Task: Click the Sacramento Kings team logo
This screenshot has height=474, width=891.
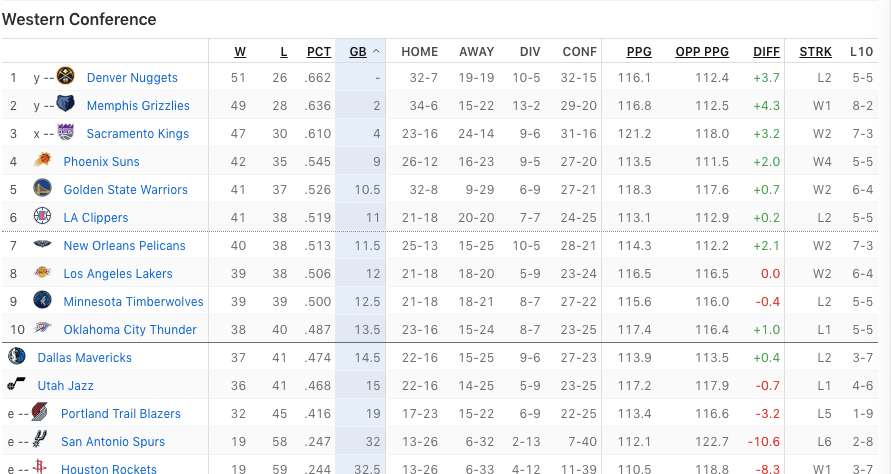Action: 66,134
